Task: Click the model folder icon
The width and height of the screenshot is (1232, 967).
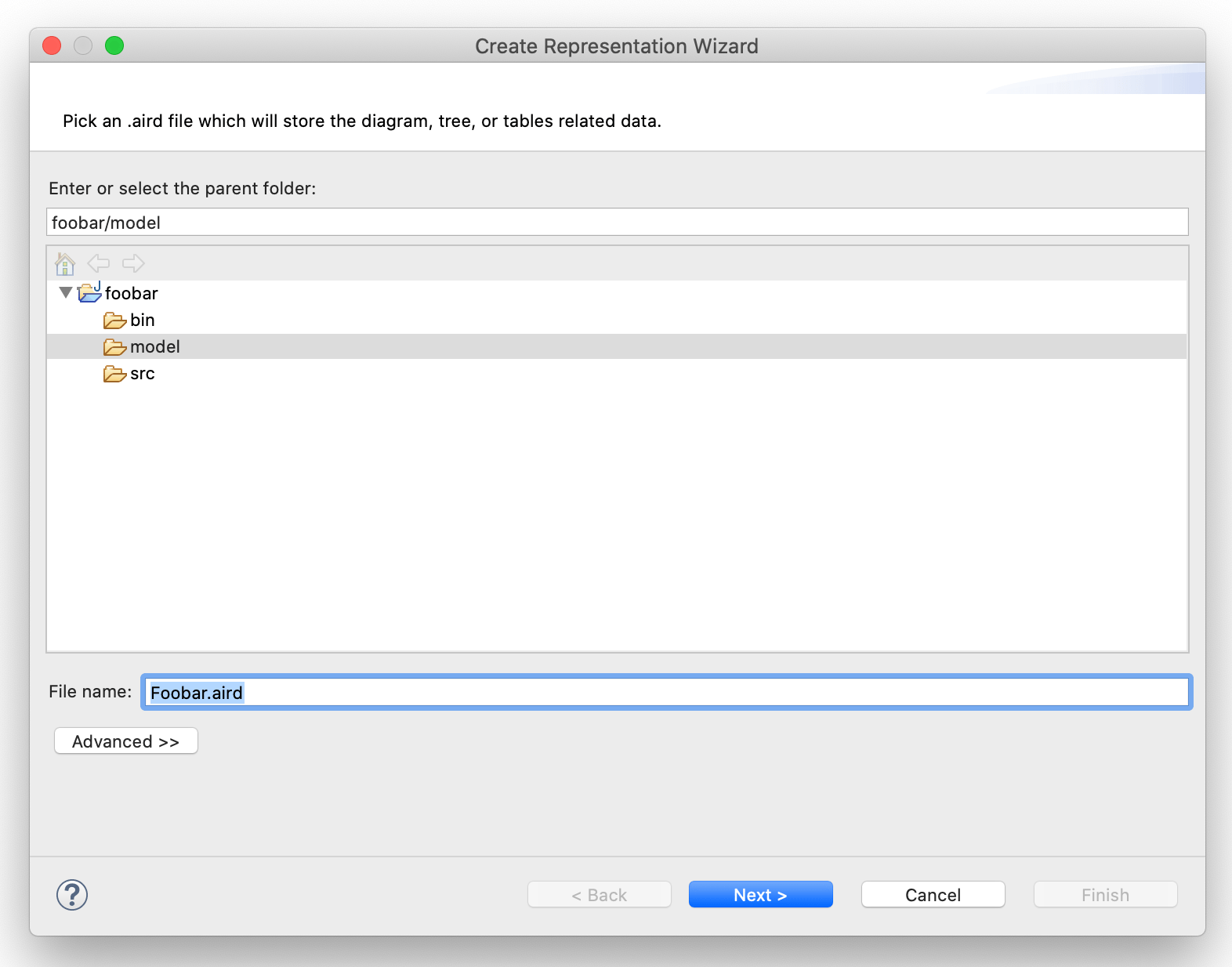Action: (114, 347)
